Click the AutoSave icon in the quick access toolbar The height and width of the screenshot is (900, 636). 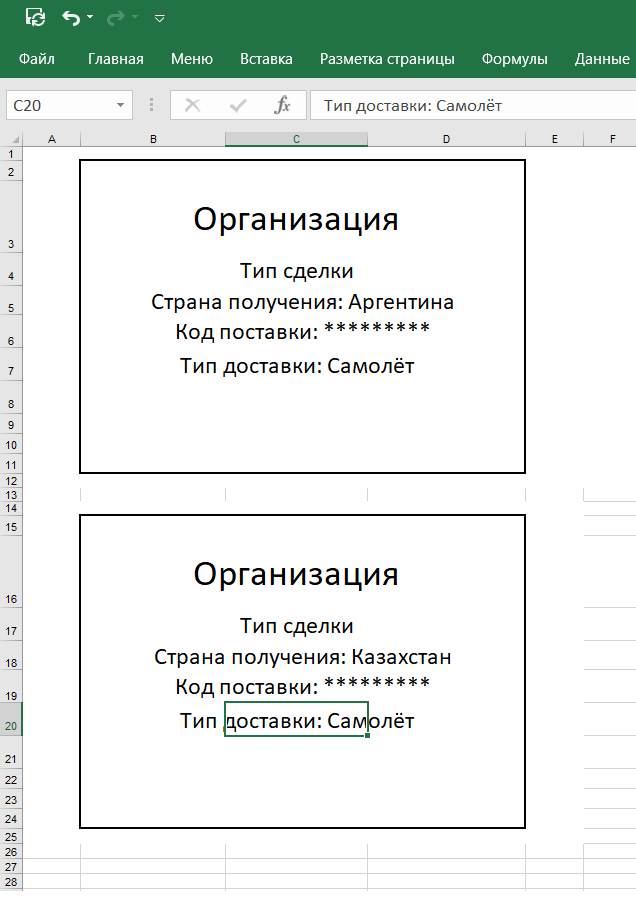click(35, 17)
